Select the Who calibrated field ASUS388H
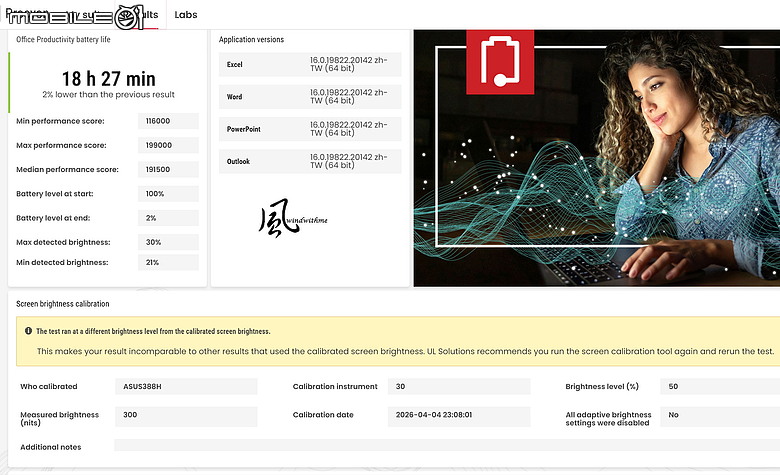The width and height of the screenshot is (780, 475). point(186,386)
